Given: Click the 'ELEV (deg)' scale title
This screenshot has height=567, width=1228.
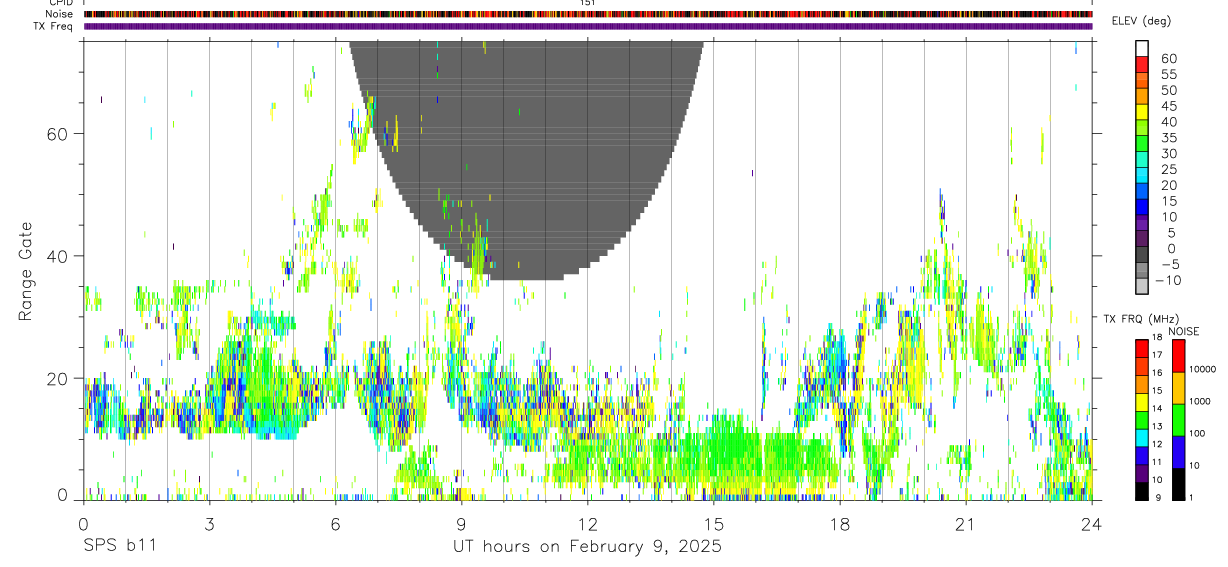Looking at the screenshot, I should pyautogui.click(x=1142, y=21).
